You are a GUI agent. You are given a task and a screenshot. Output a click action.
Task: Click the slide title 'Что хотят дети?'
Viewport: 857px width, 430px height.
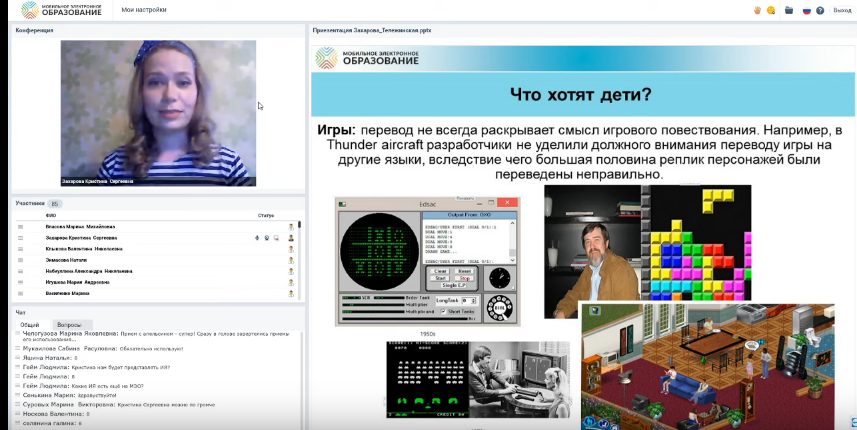pos(580,95)
